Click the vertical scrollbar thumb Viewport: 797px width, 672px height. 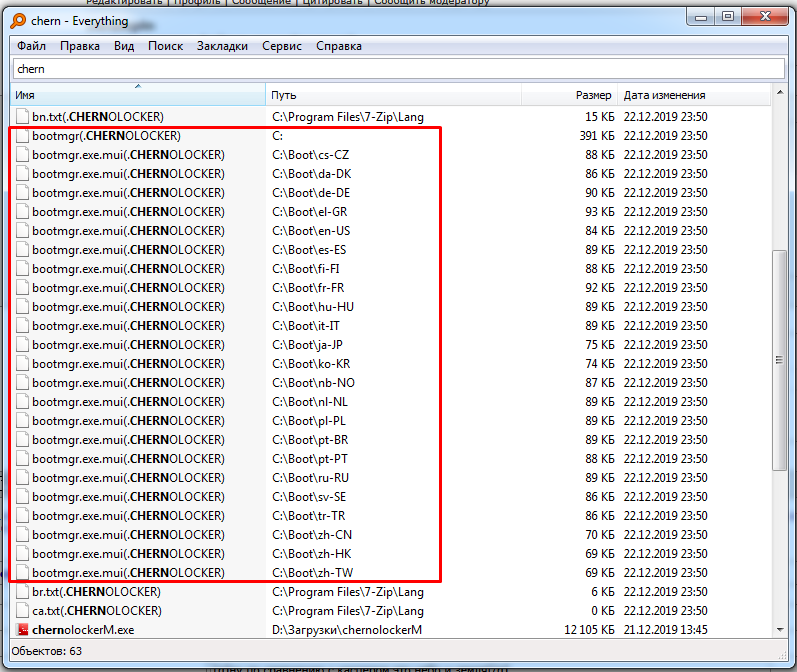(x=779, y=360)
